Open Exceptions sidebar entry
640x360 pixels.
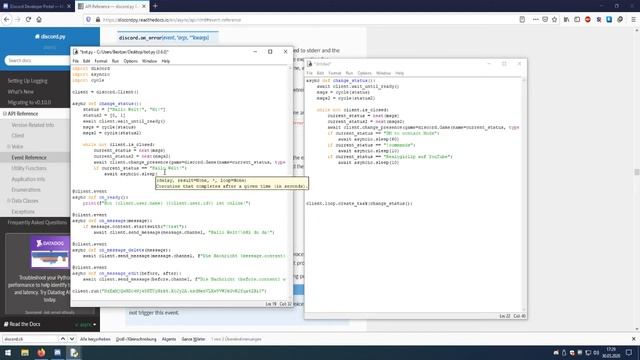[x=23, y=212]
